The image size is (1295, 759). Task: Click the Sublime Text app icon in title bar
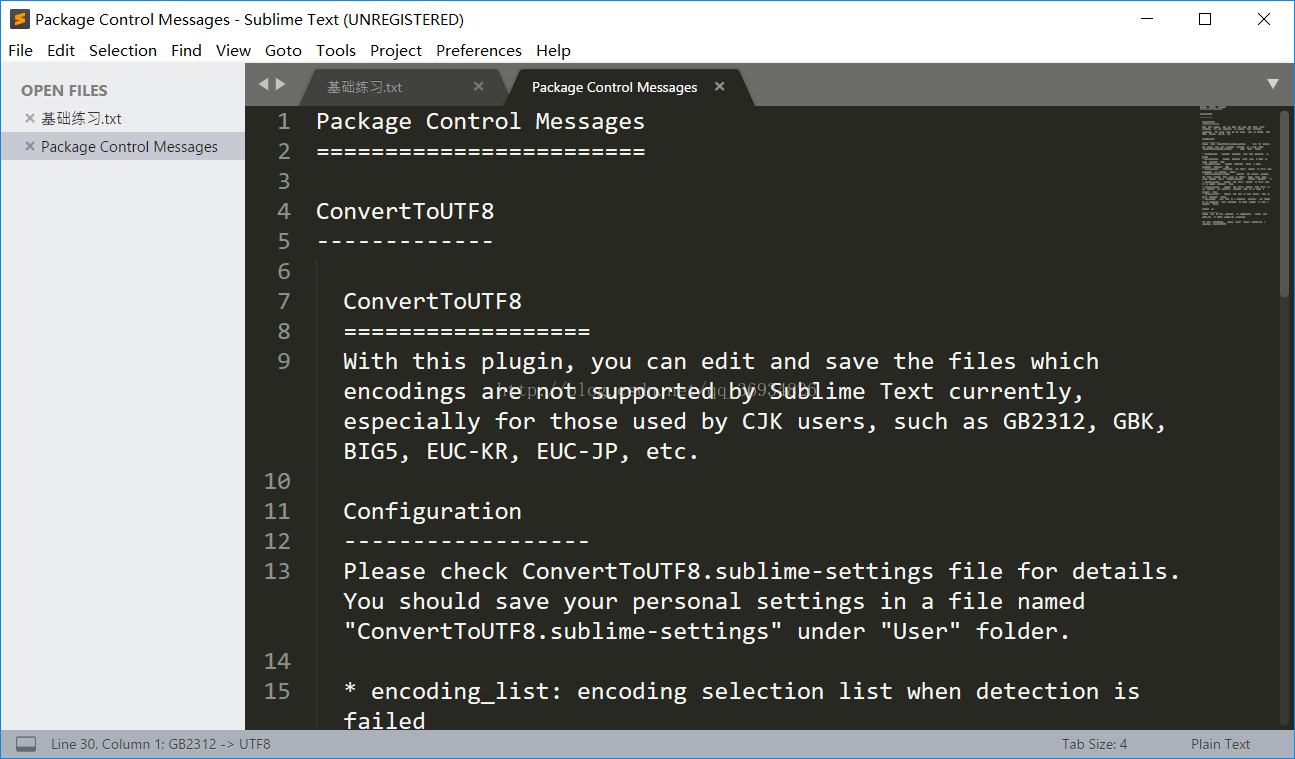tap(19, 19)
